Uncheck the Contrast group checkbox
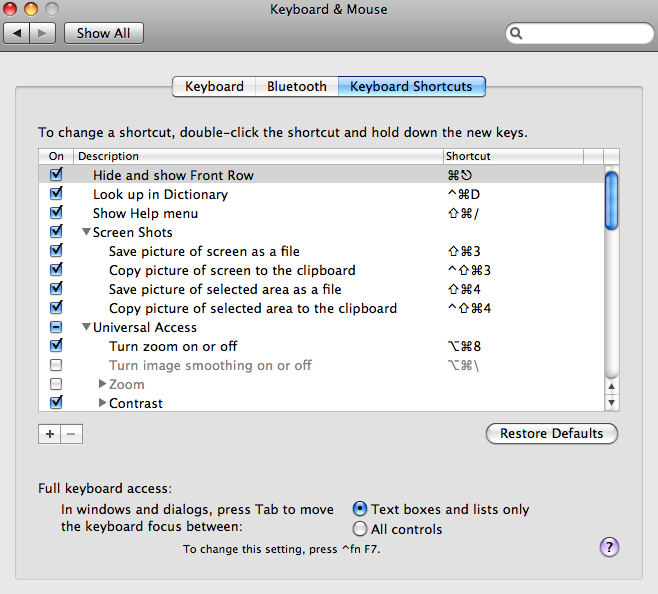This screenshot has width=658, height=594. click(x=56, y=403)
